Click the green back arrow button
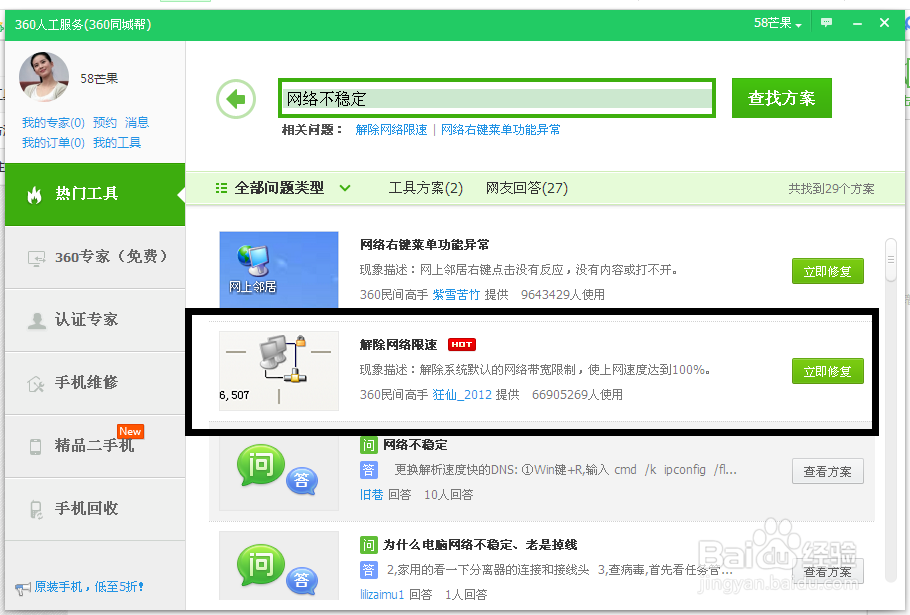The height and width of the screenshot is (615, 910). tap(236, 99)
